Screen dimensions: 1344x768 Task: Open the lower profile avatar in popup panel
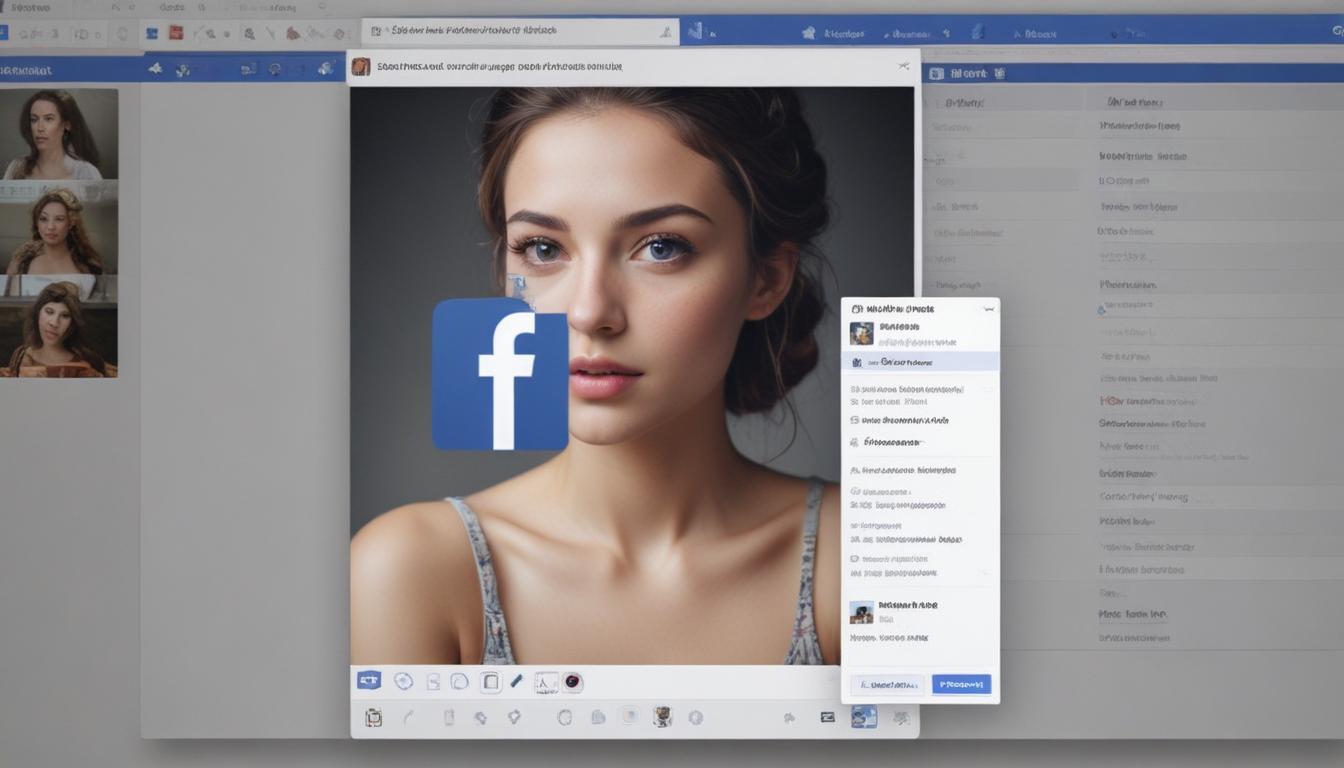(861, 612)
